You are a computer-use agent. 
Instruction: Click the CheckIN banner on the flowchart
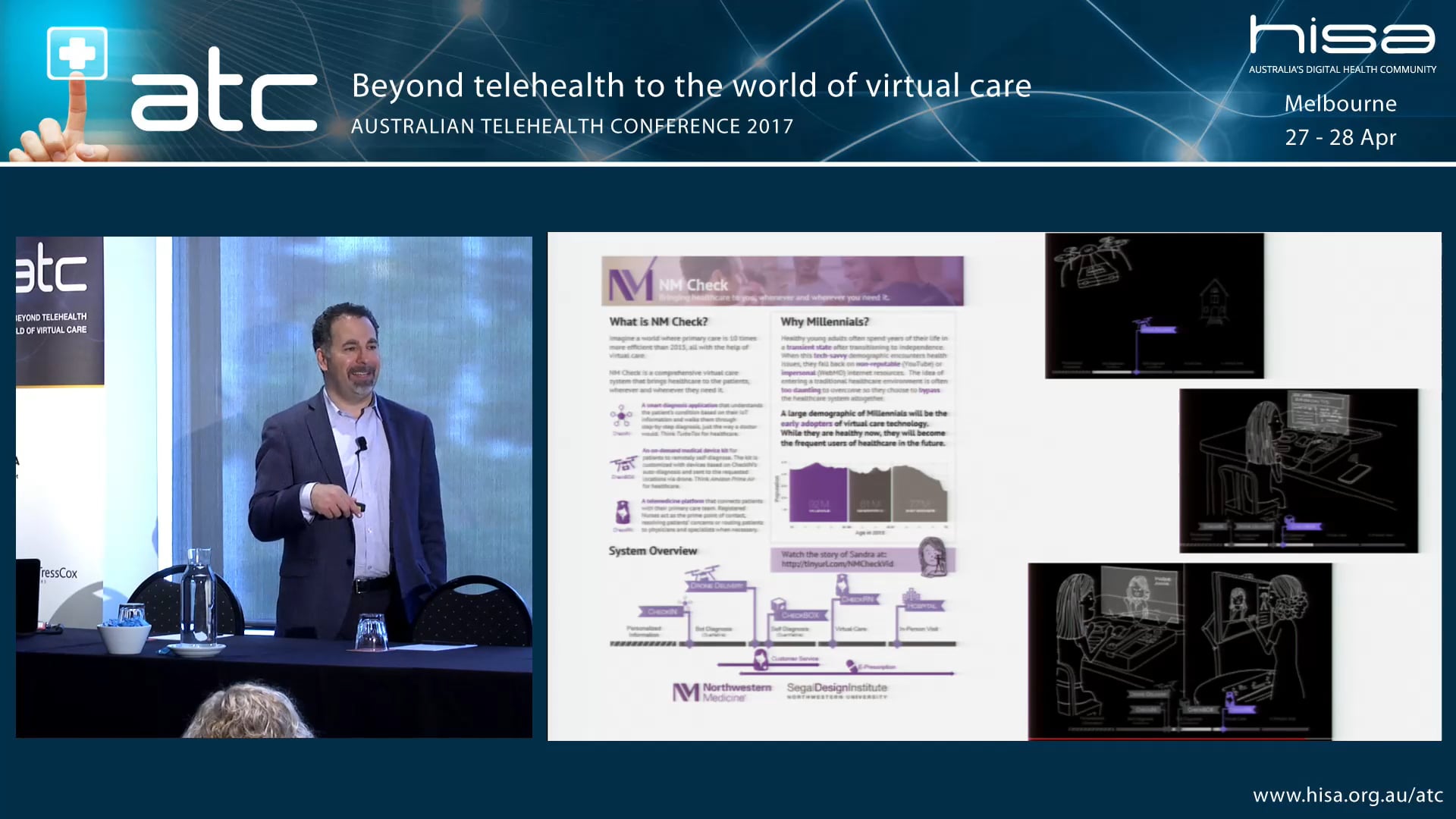[661, 610]
